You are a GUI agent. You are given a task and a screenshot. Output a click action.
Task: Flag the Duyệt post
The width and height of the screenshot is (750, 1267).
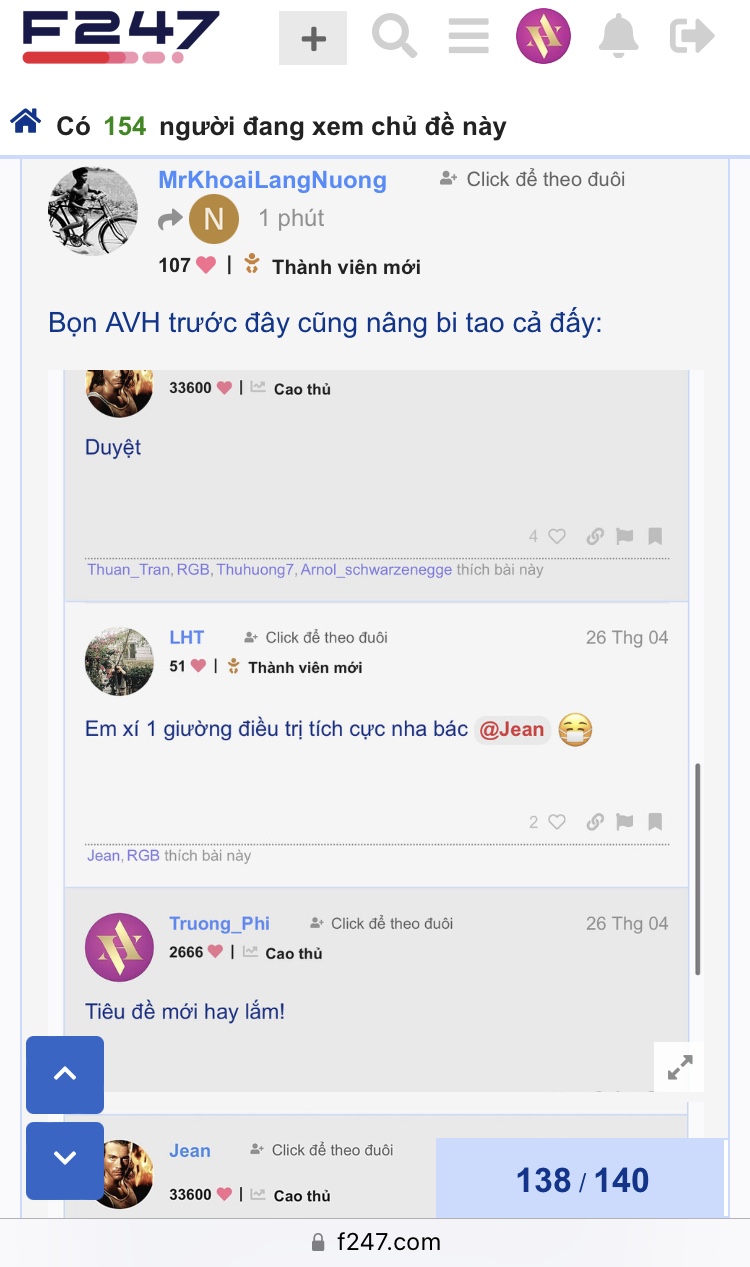pyautogui.click(x=625, y=536)
